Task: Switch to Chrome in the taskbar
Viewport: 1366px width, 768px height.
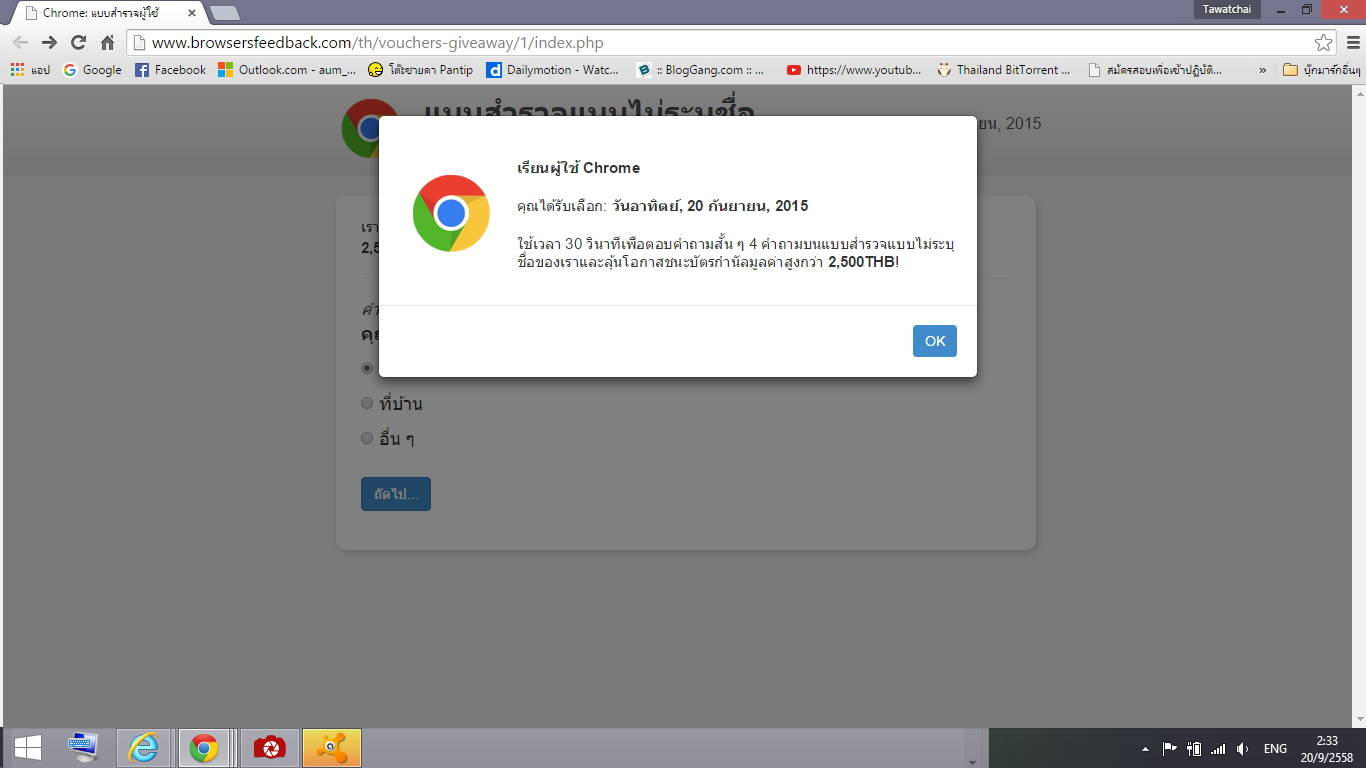Action: coord(205,747)
